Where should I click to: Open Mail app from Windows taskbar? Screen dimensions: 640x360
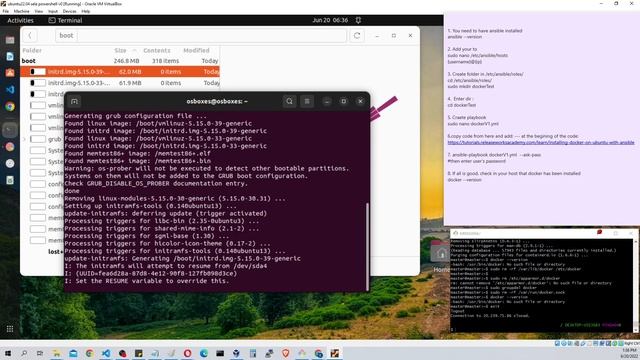(73, 353)
